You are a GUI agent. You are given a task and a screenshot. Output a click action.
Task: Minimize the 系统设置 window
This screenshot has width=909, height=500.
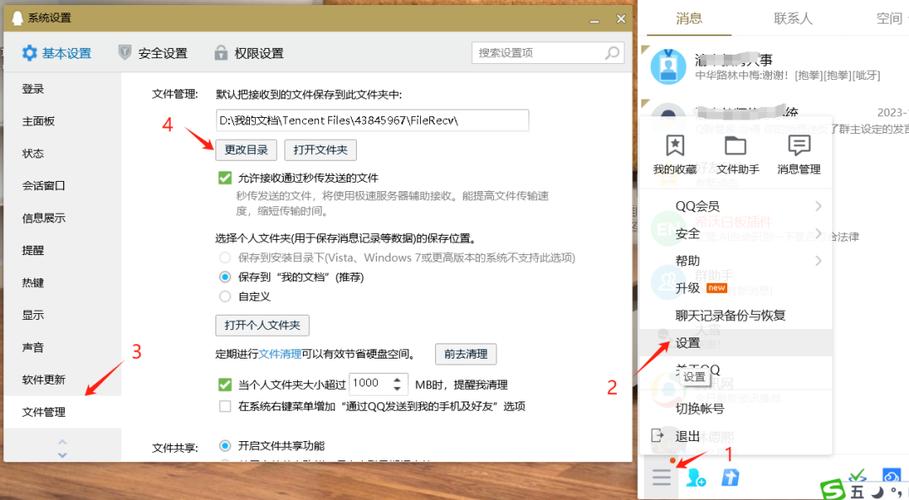point(594,20)
